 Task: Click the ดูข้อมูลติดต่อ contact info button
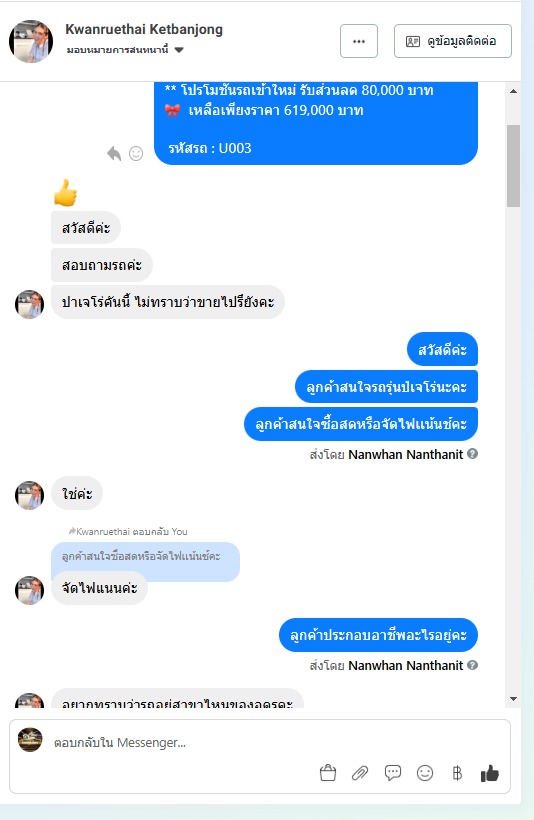pyautogui.click(x=452, y=41)
